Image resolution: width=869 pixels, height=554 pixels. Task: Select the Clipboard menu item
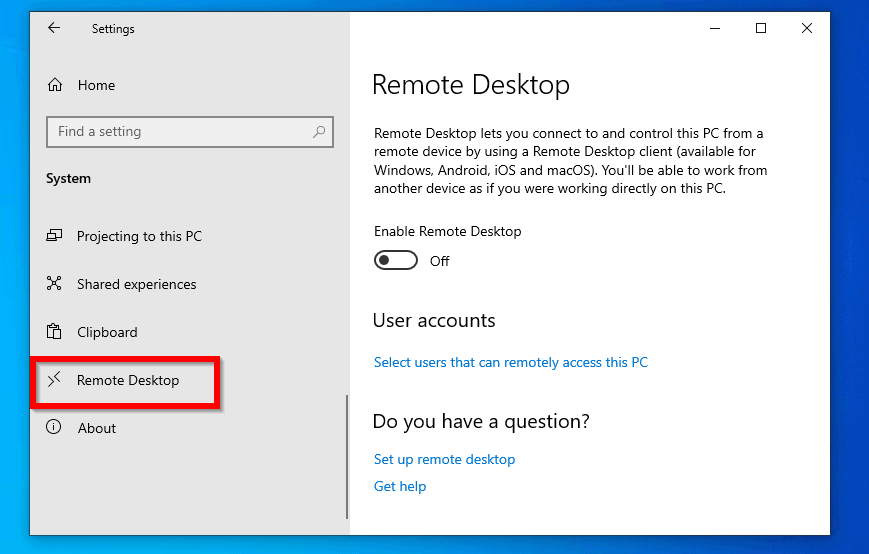click(x=107, y=332)
